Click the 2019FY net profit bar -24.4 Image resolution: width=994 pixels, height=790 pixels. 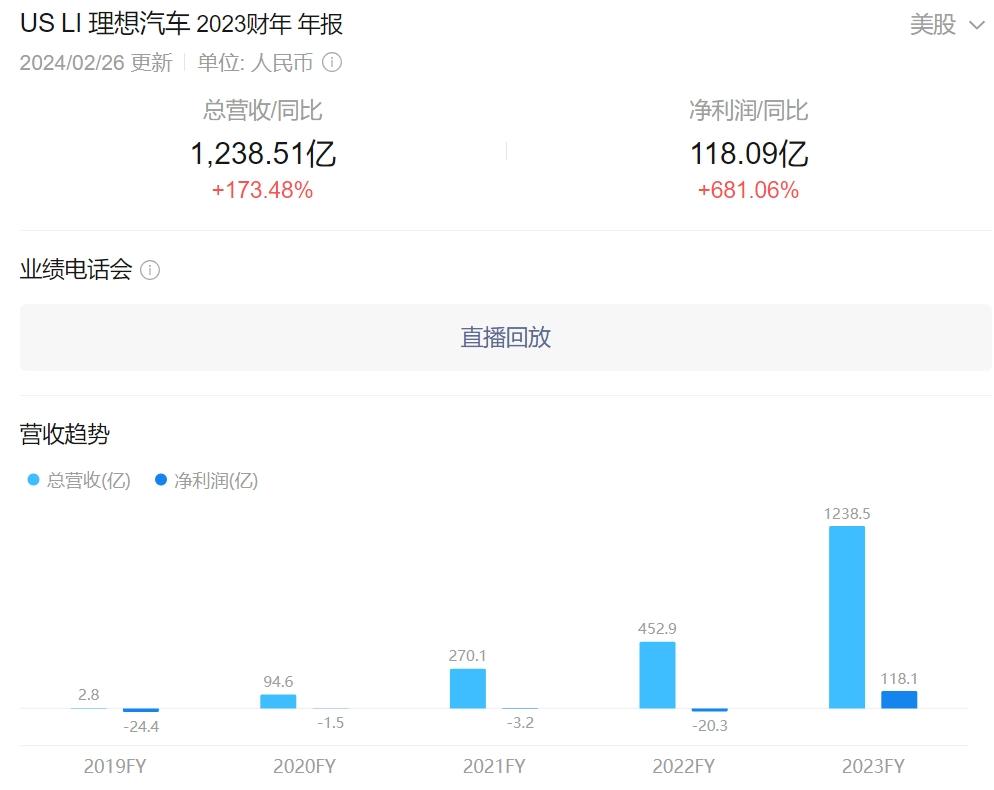pos(140,710)
